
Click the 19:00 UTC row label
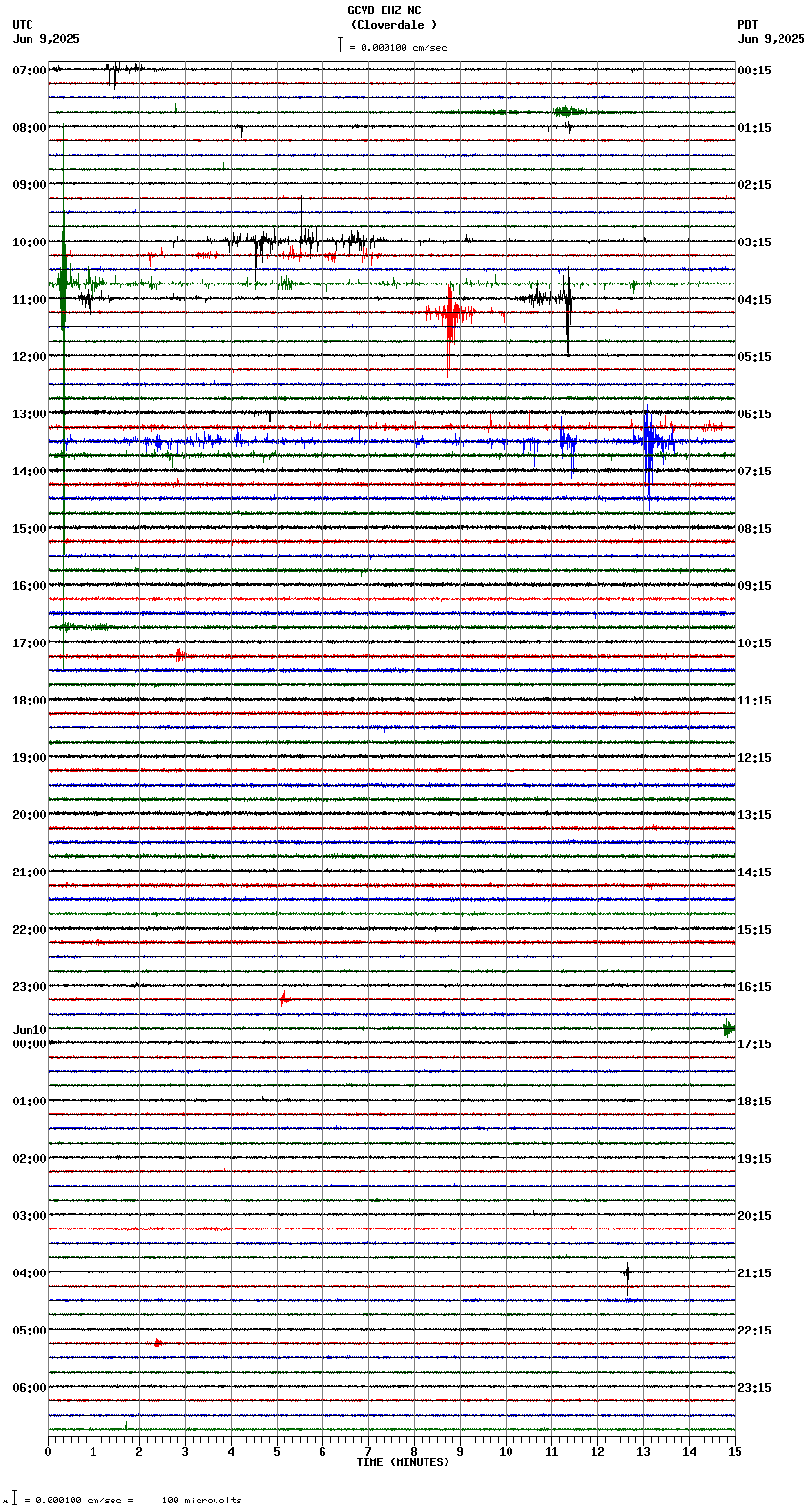click(30, 758)
